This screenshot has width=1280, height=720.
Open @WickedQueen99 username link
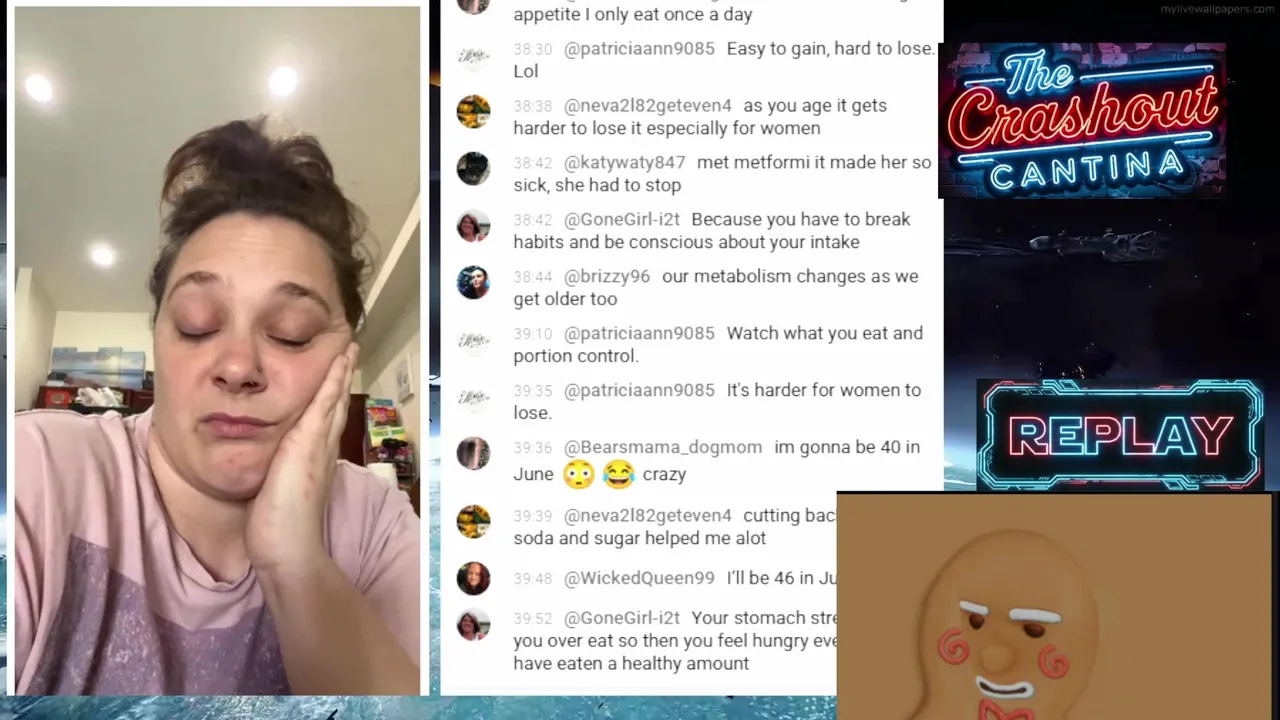click(639, 579)
